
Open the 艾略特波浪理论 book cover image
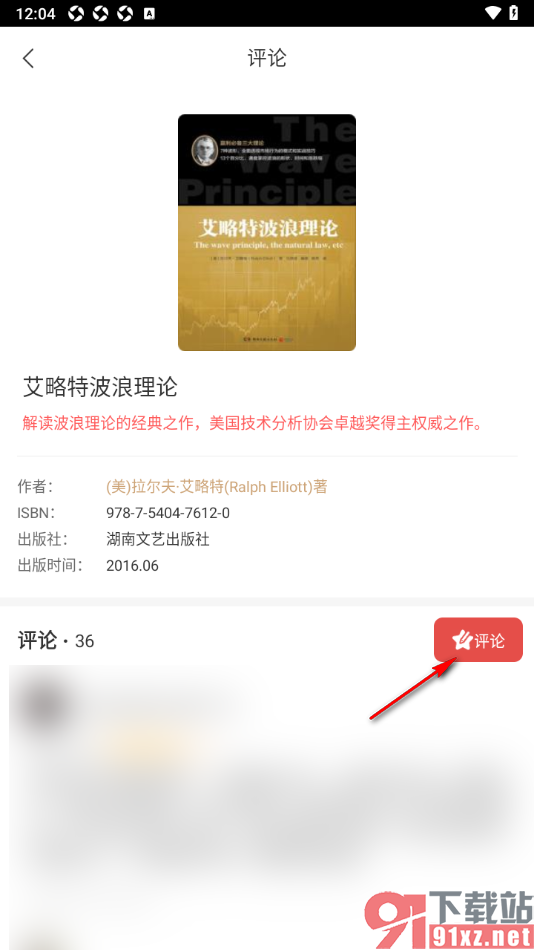click(267, 232)
